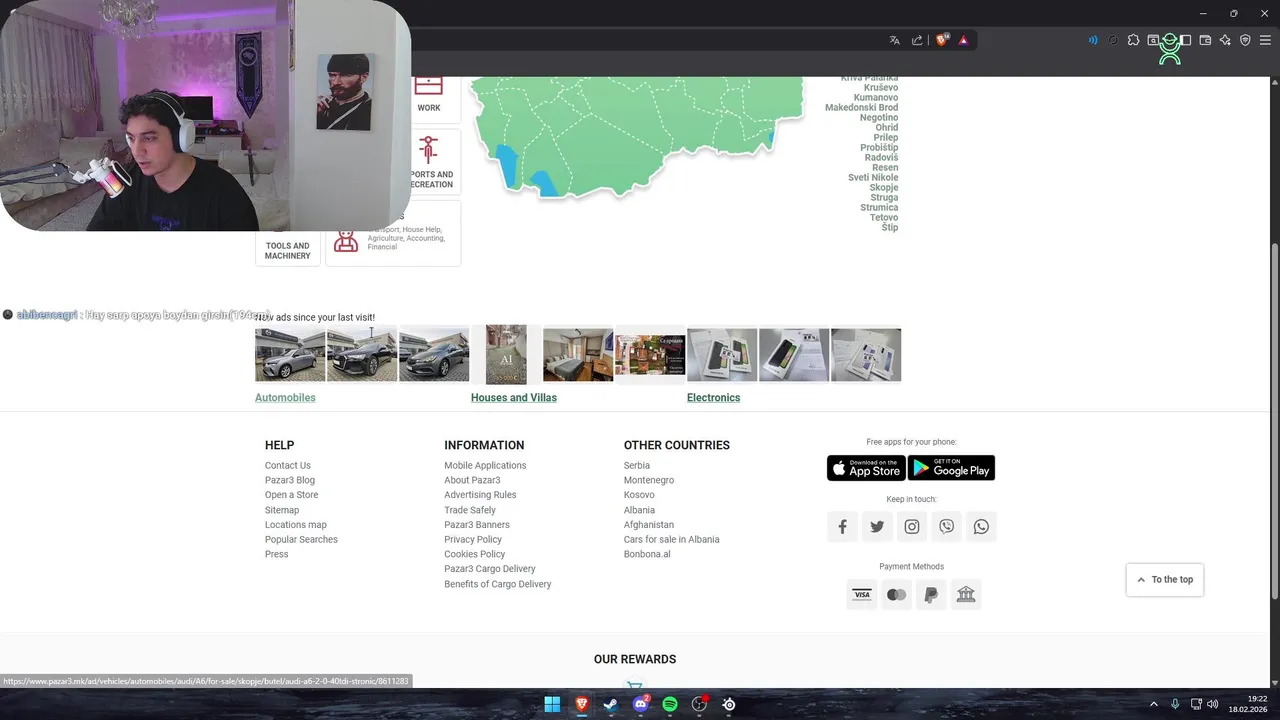Open the Facebook social icon
This screenshot has width=1280, height=720.
[x=842, y=527]
